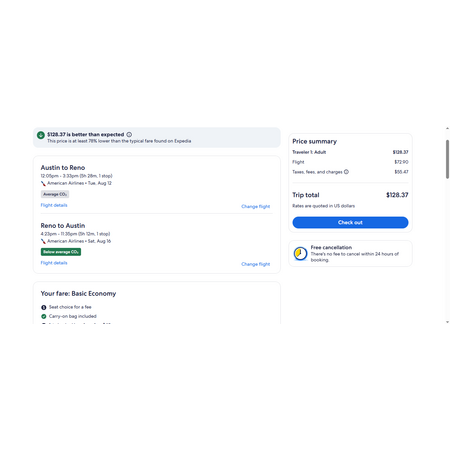450x450 pixels.
Task: Open info icon next to Taxes, fees, and charges
Action: 346,172
